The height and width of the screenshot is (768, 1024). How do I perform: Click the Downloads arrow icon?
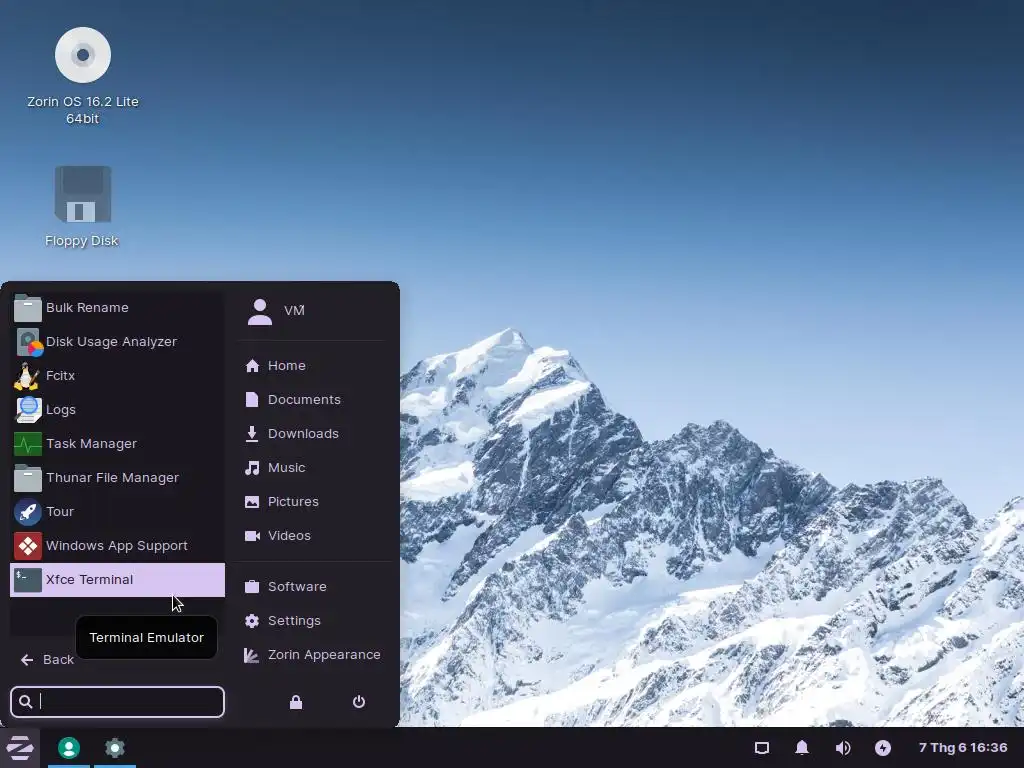[x=252, y=434]
